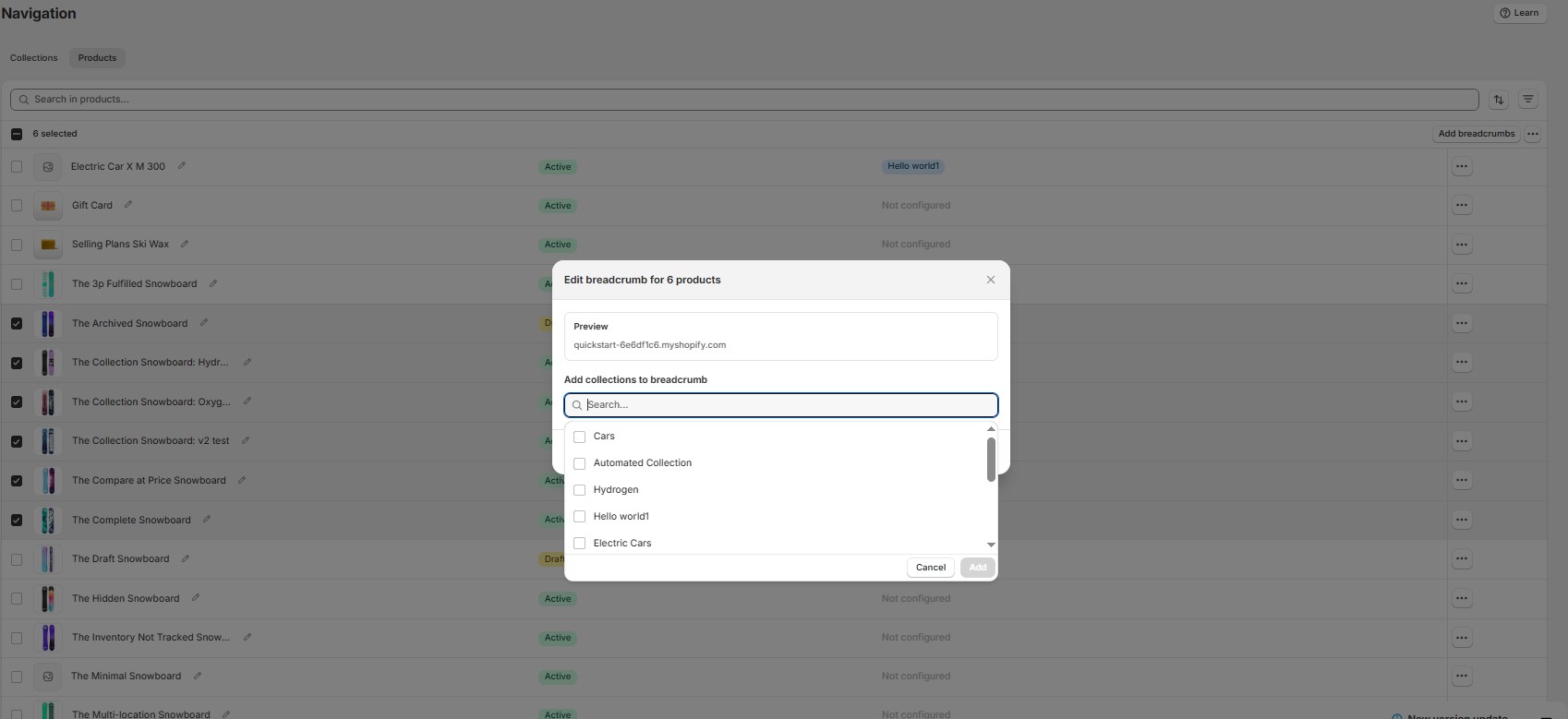
Task: Check the Cars collection checkbox
Action: pos(580,437)
